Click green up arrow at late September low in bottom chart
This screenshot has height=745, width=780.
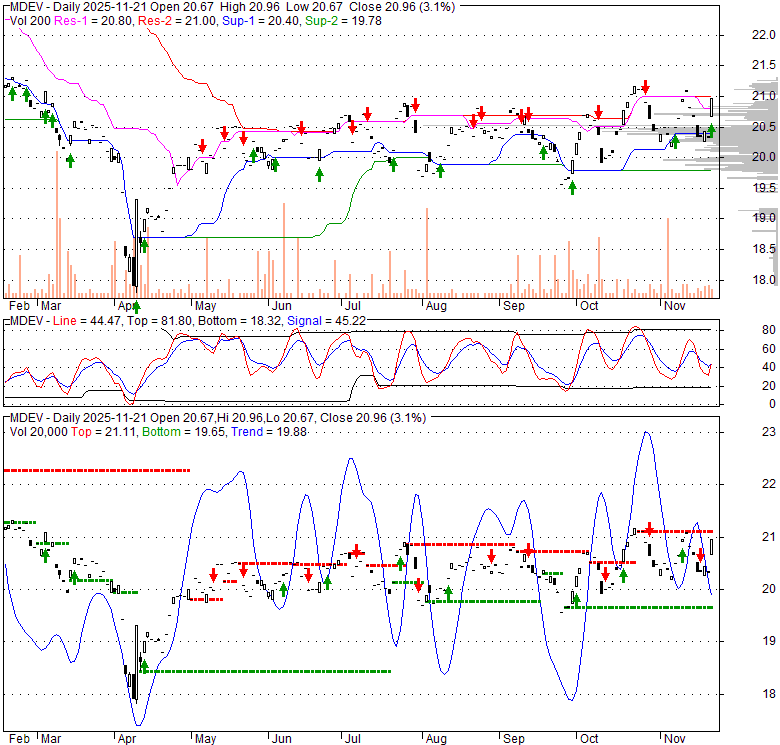575,599
